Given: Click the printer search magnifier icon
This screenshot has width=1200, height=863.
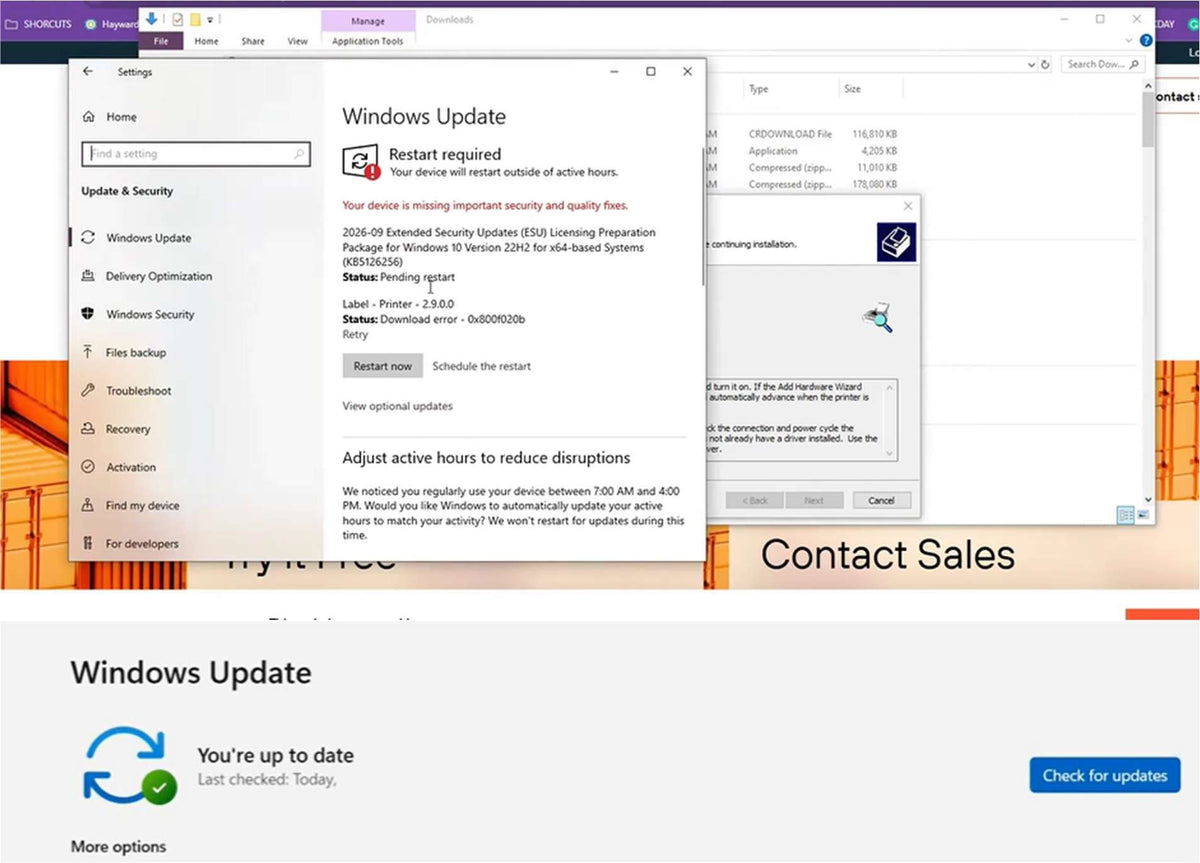Looking at the screenshot, I should tap(877, 316).
